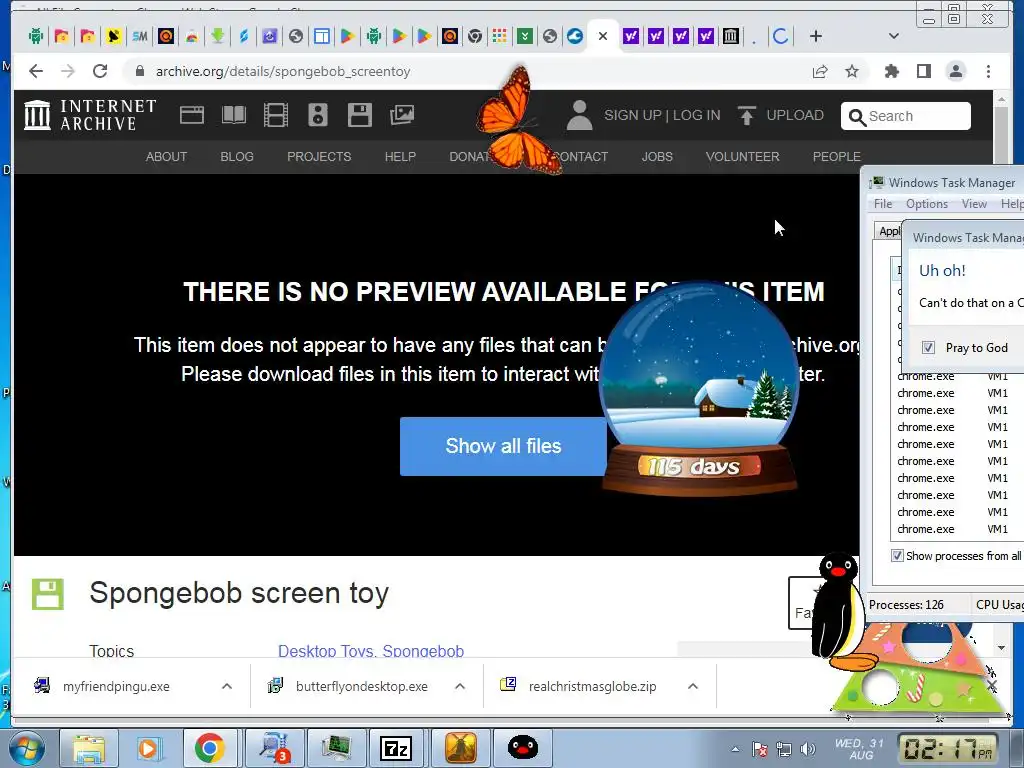Click the upload arrow icon

click(x=746, y=115)
